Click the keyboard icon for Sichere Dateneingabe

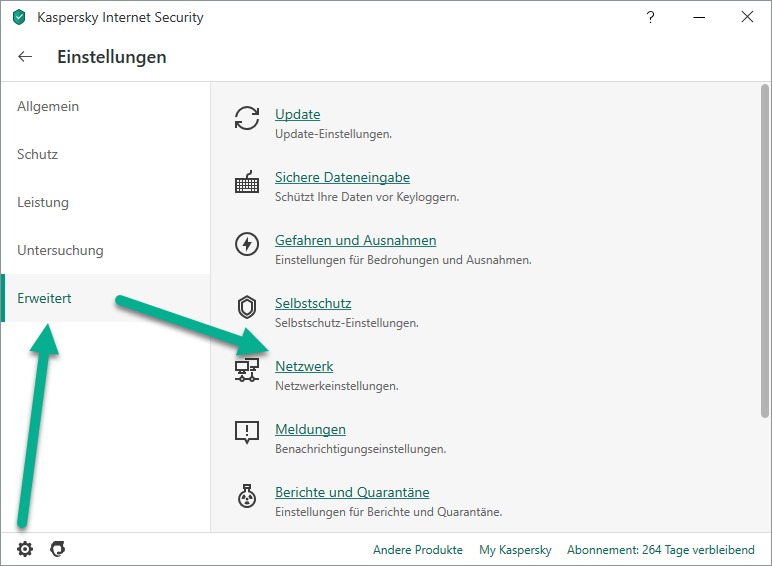click(246, 182)
